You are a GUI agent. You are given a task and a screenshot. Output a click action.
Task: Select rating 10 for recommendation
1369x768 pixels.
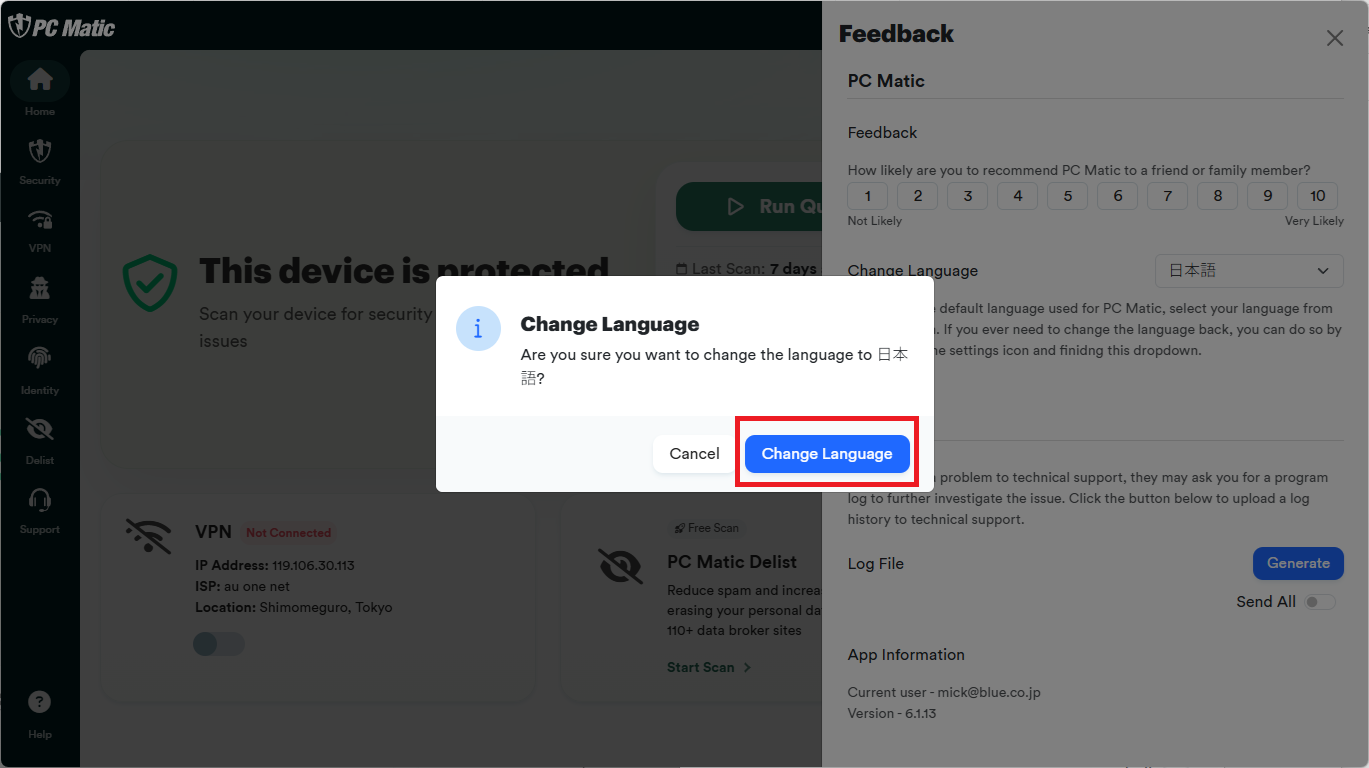(x=1318, y=196)
